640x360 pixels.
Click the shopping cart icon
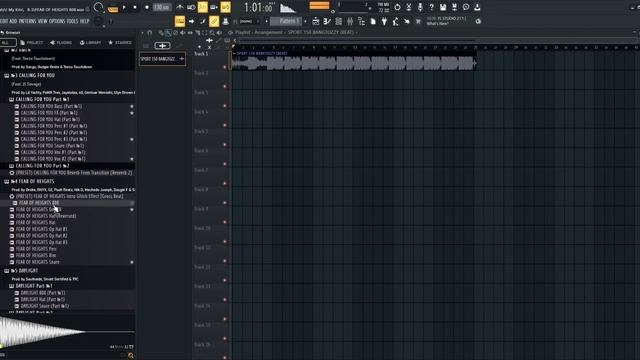pyautogui.click(x=418, y=21)
